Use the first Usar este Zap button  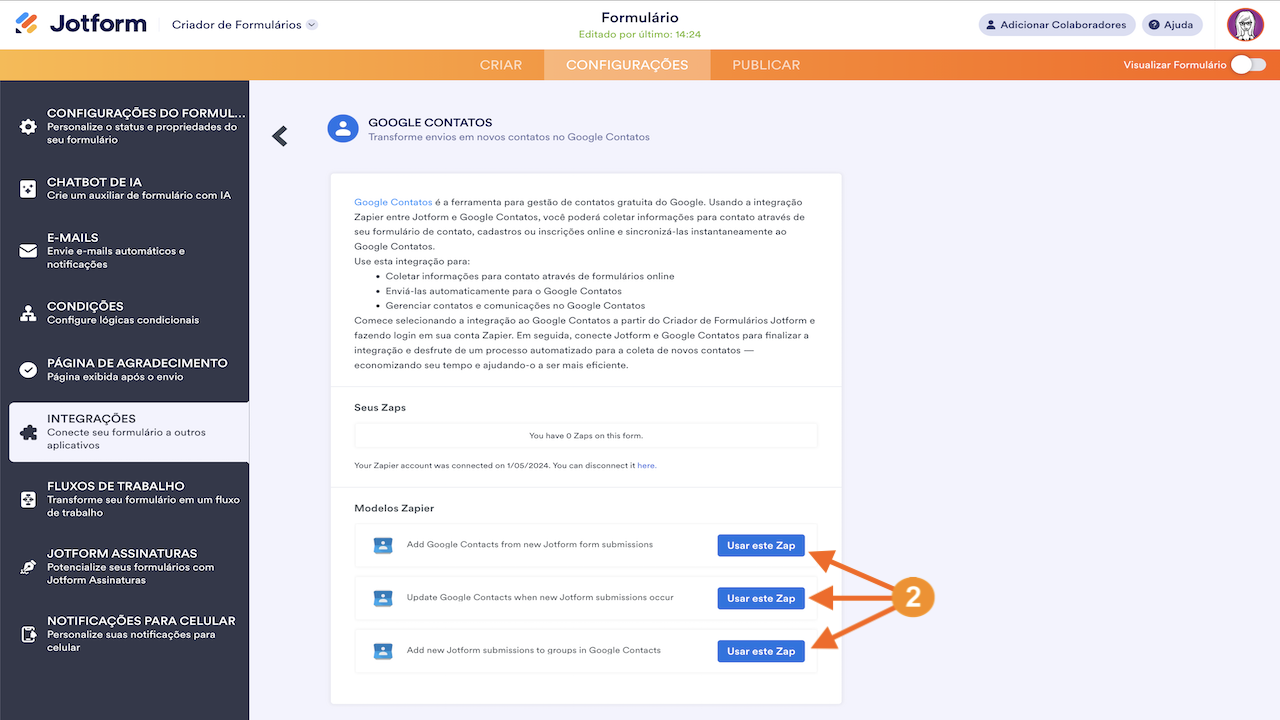(x=761, y=545)
